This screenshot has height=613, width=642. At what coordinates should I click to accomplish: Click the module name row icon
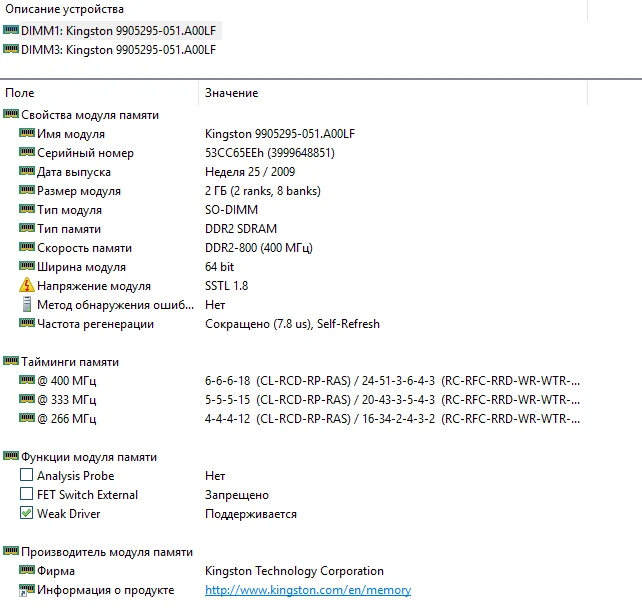[x=27, y=133]
